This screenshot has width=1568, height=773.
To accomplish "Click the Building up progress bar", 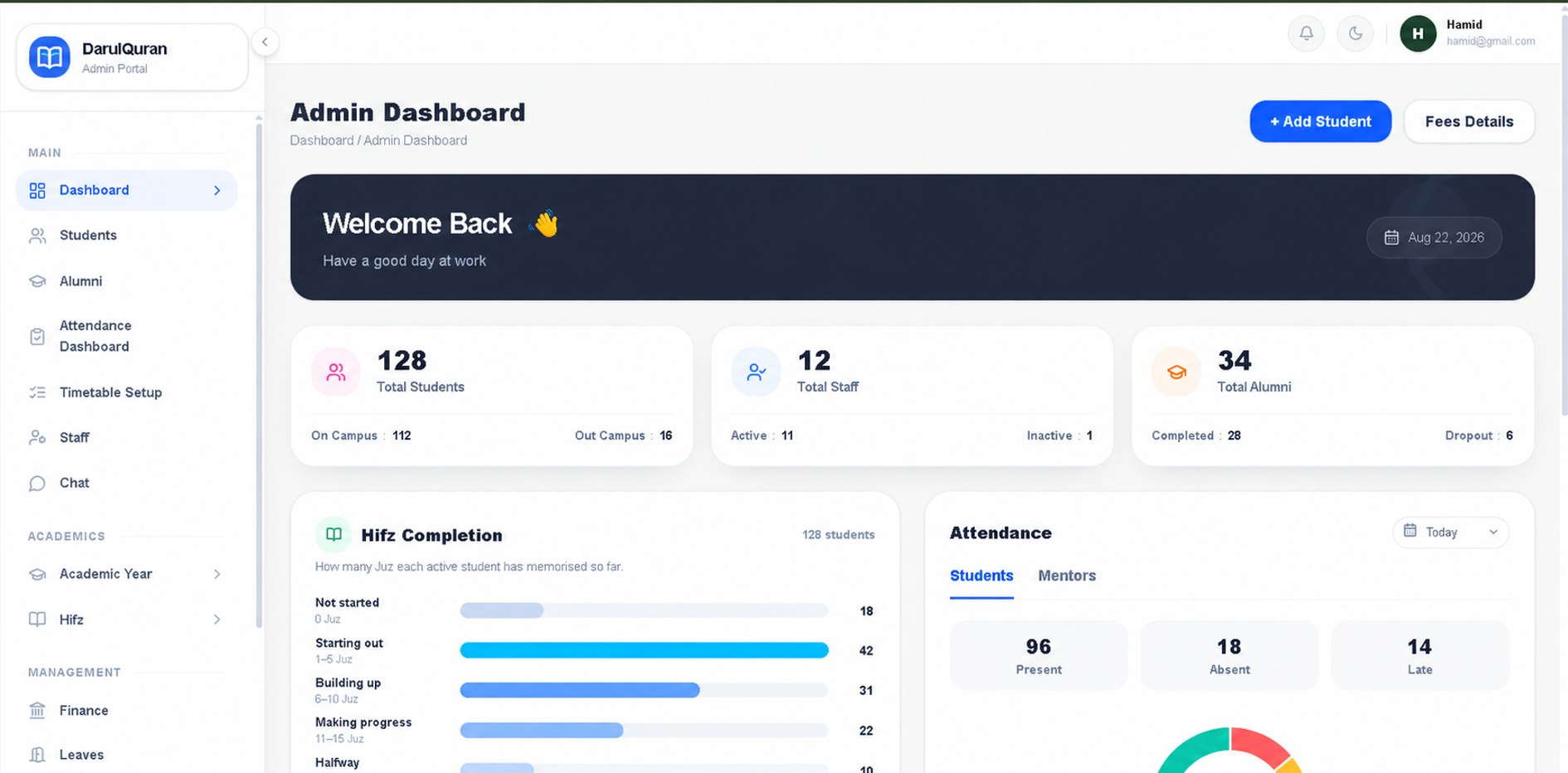I will 644,690.
